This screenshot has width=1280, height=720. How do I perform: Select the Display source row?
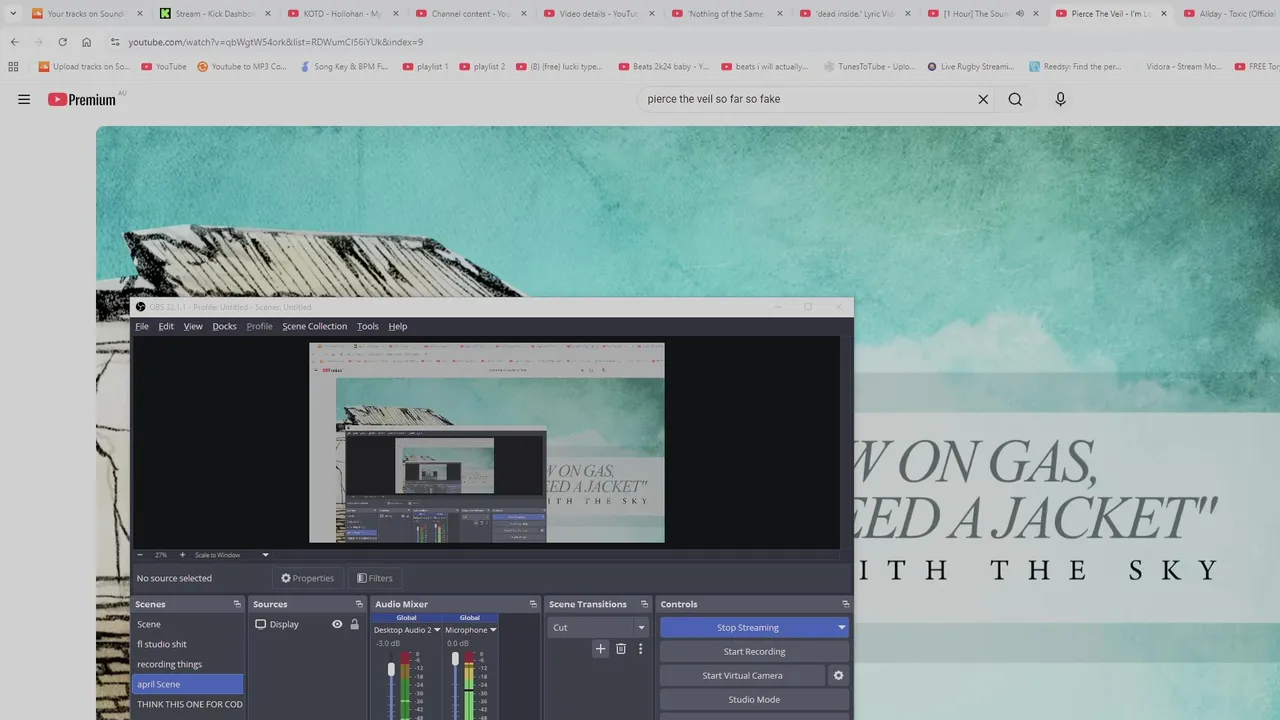307,624
